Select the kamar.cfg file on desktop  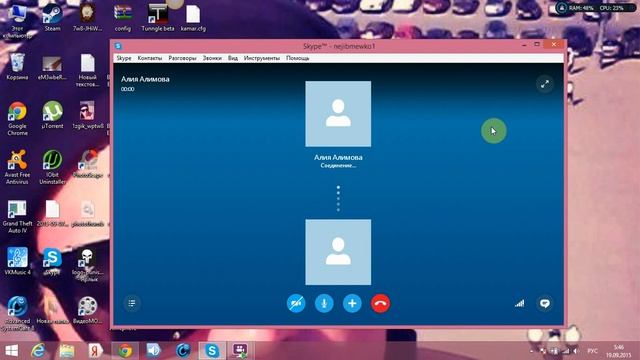coord(193,17)
